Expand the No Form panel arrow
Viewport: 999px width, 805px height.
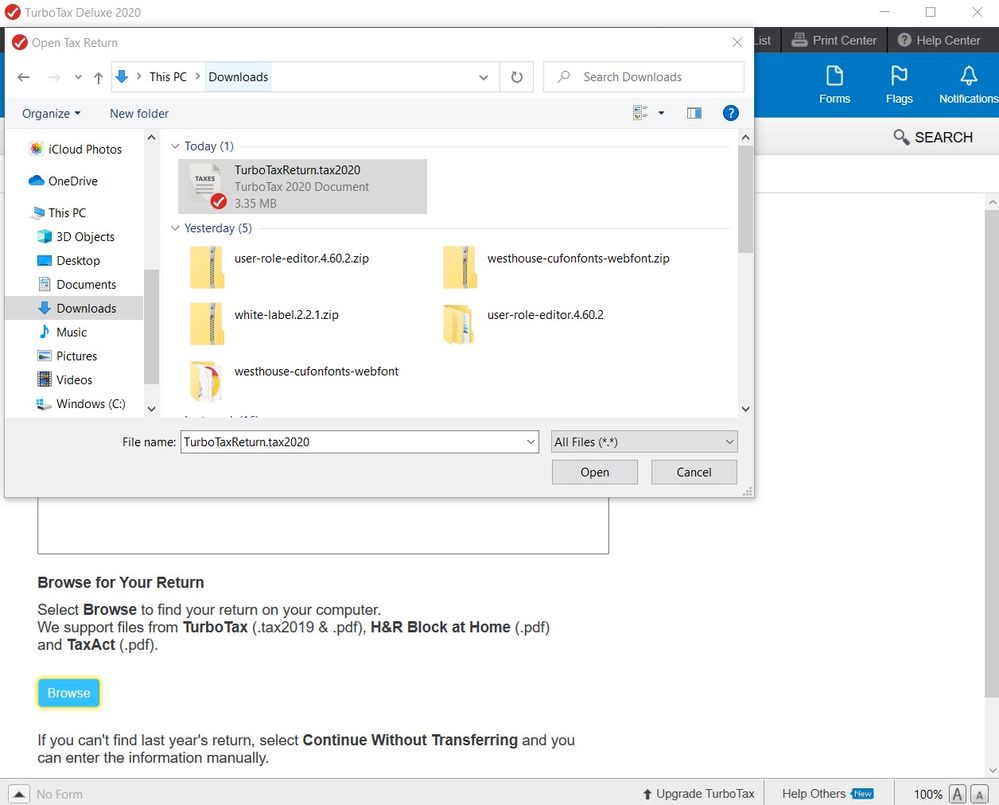(x=19, y=794)
